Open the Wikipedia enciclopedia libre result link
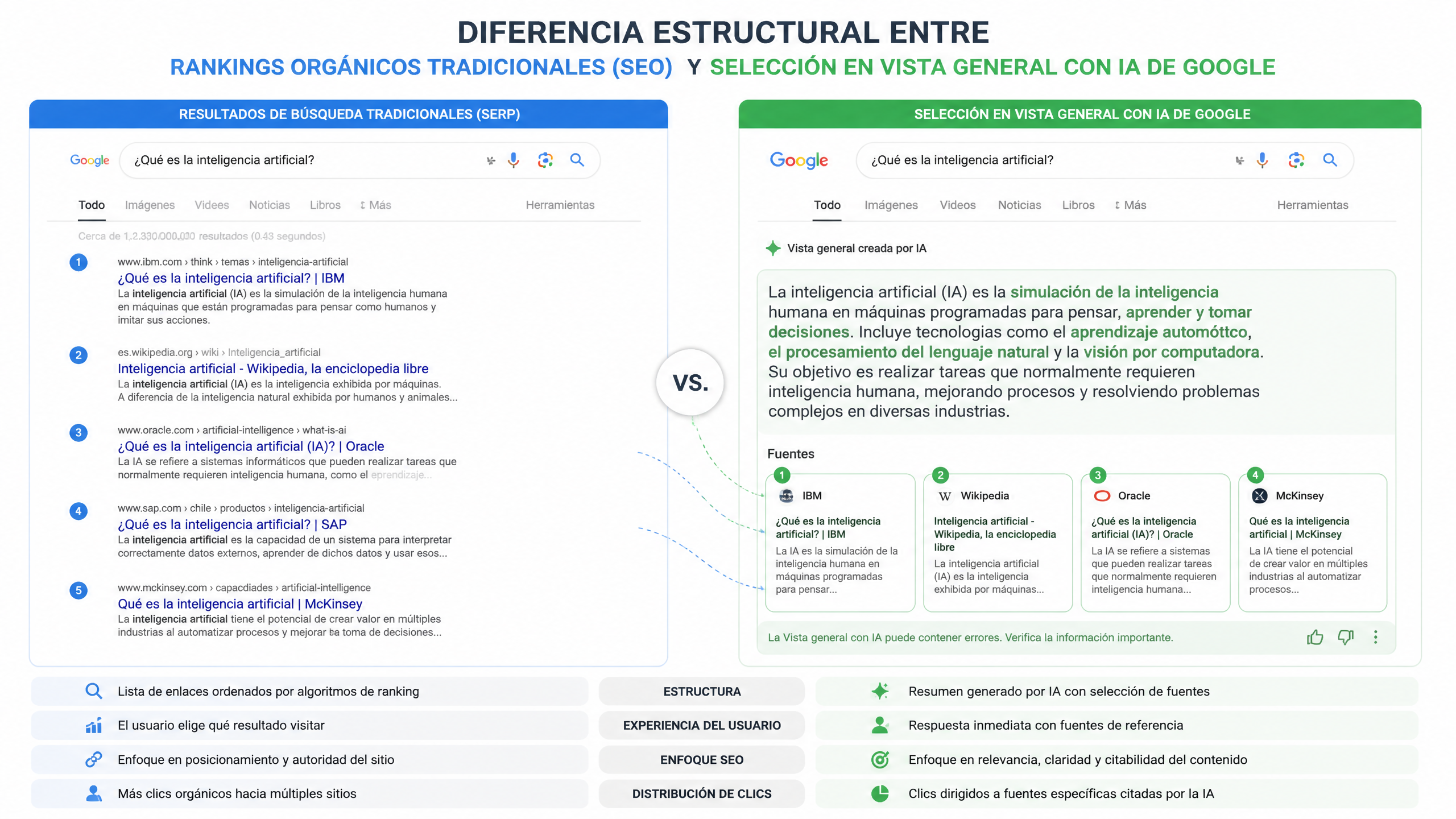Viewport: 1456px width, 819px height. (273, 369)
